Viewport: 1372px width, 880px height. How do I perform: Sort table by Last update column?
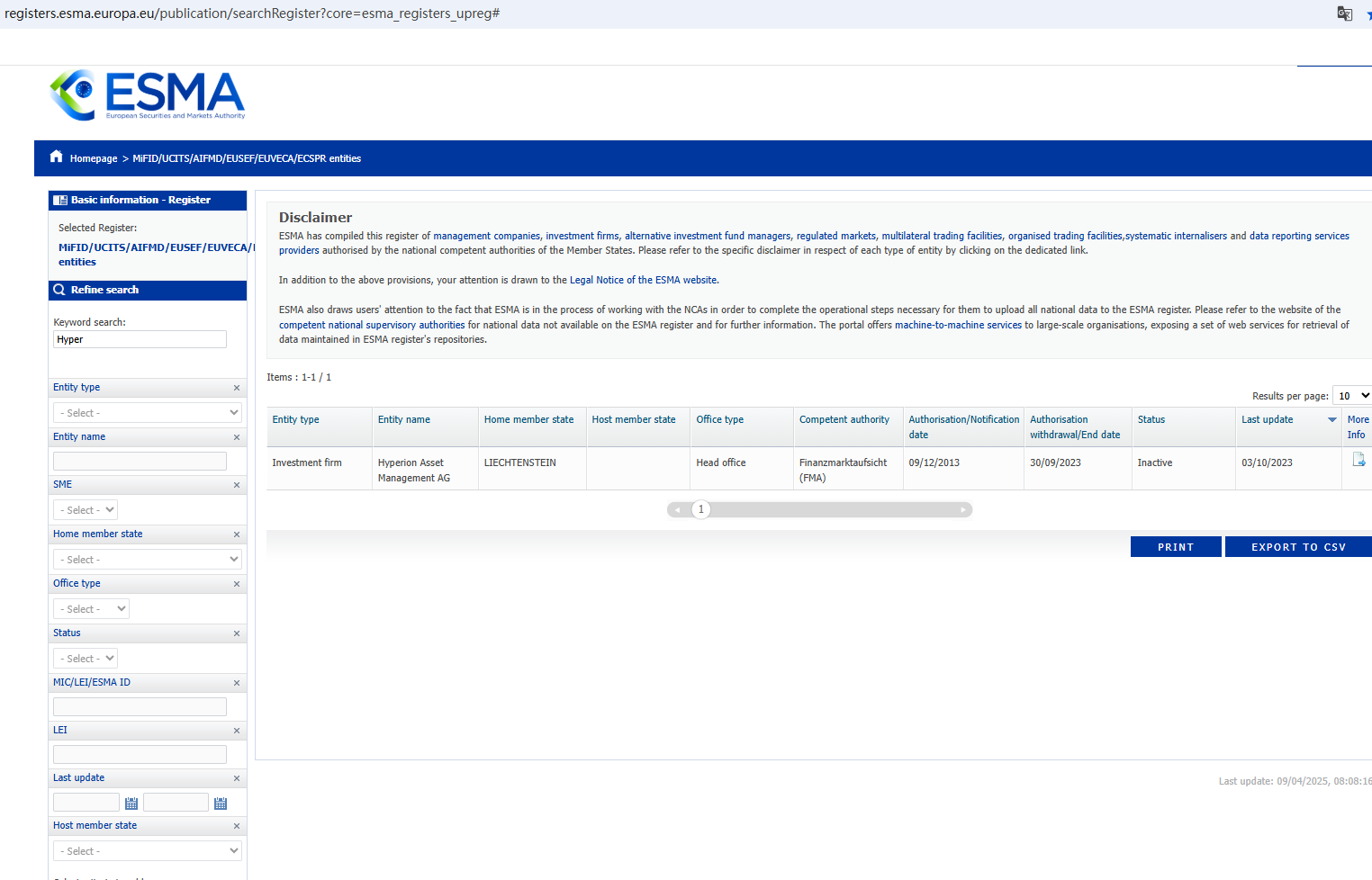click(x=1267, y=419)
